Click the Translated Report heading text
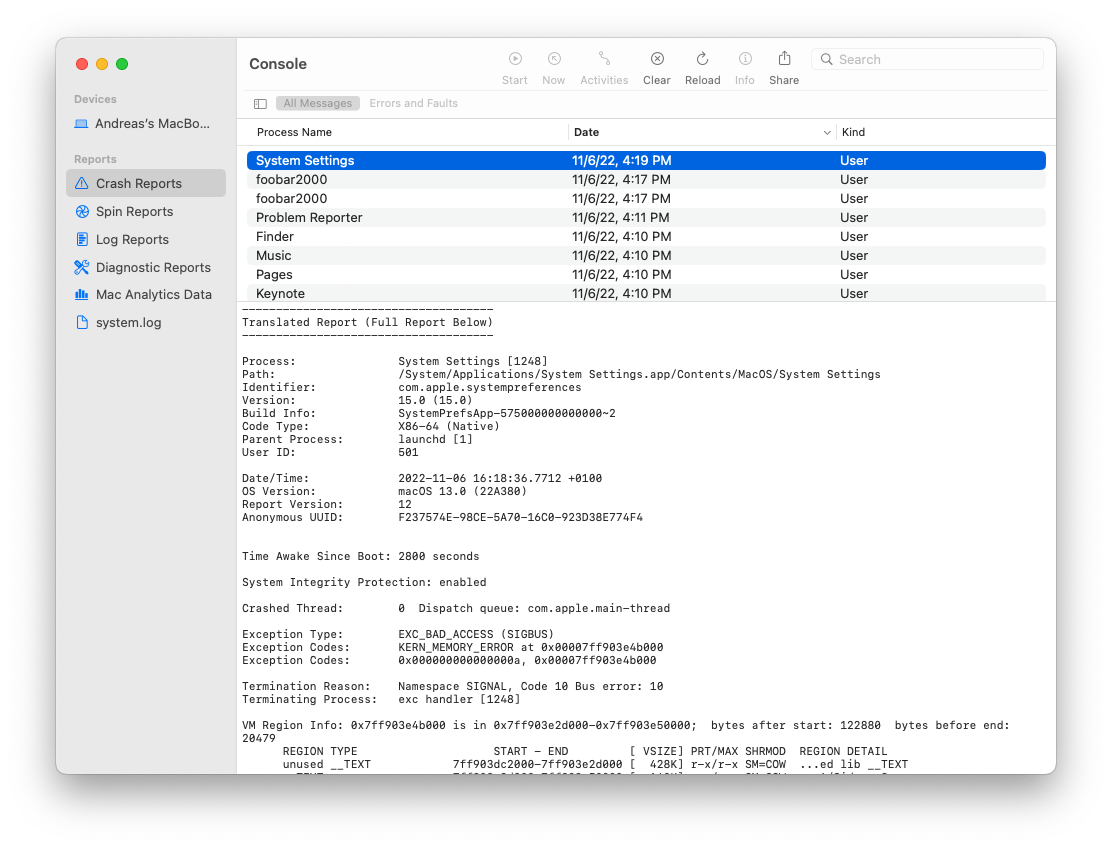The image size is (1112, 848). click(367, 322)
